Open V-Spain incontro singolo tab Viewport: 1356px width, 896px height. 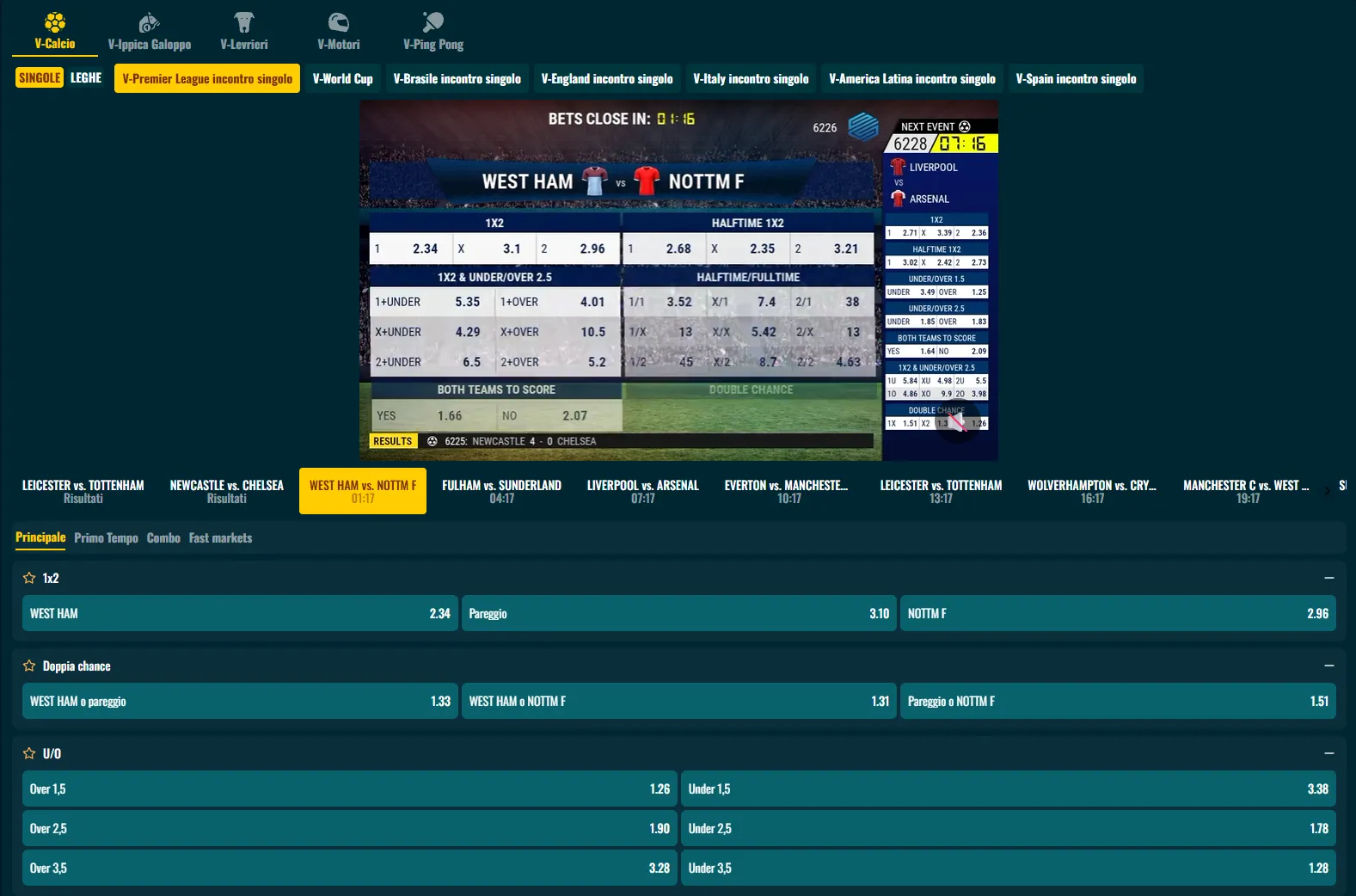click(x=1076, y=78)
